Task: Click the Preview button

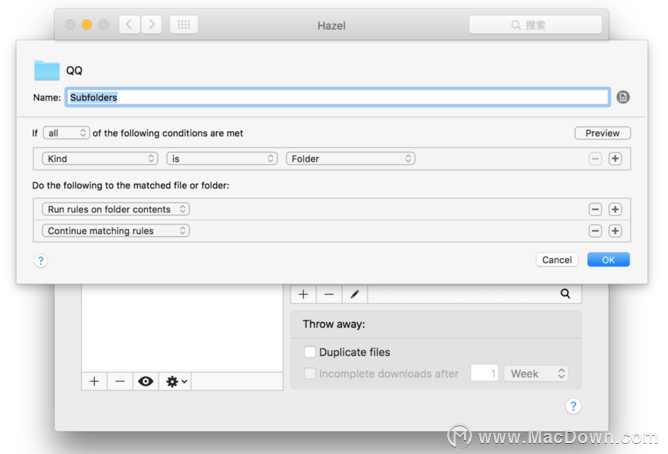Action: 602,133
